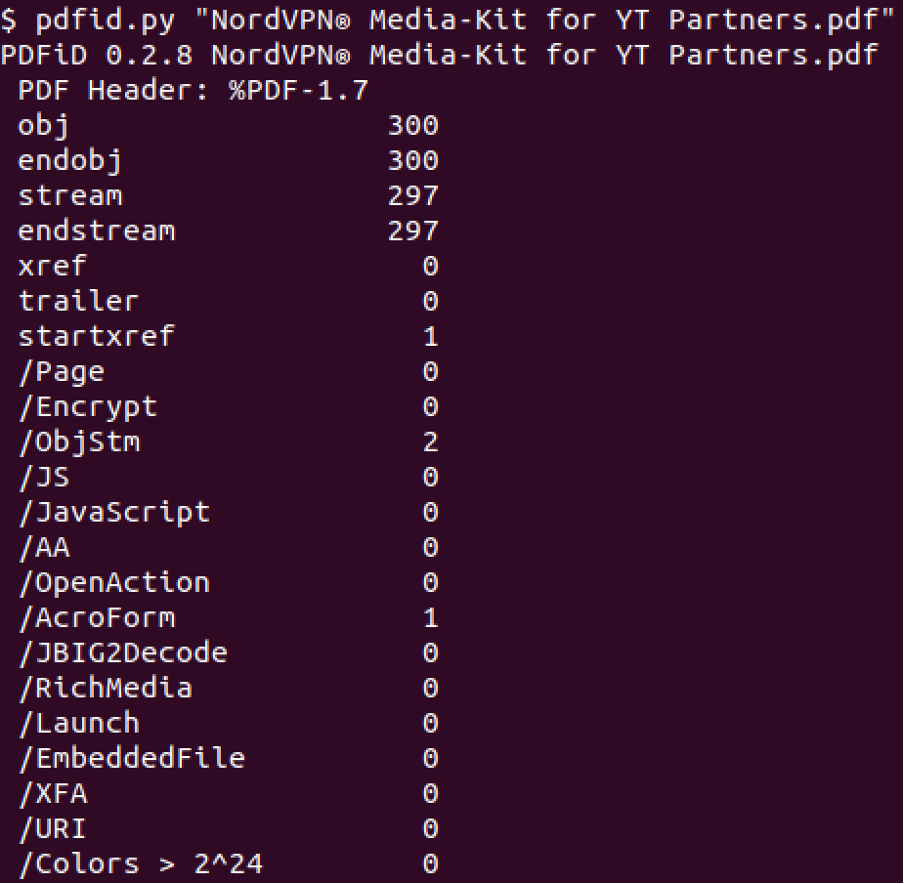
Task: Select the startxref count value
Action: coord(431,337)
